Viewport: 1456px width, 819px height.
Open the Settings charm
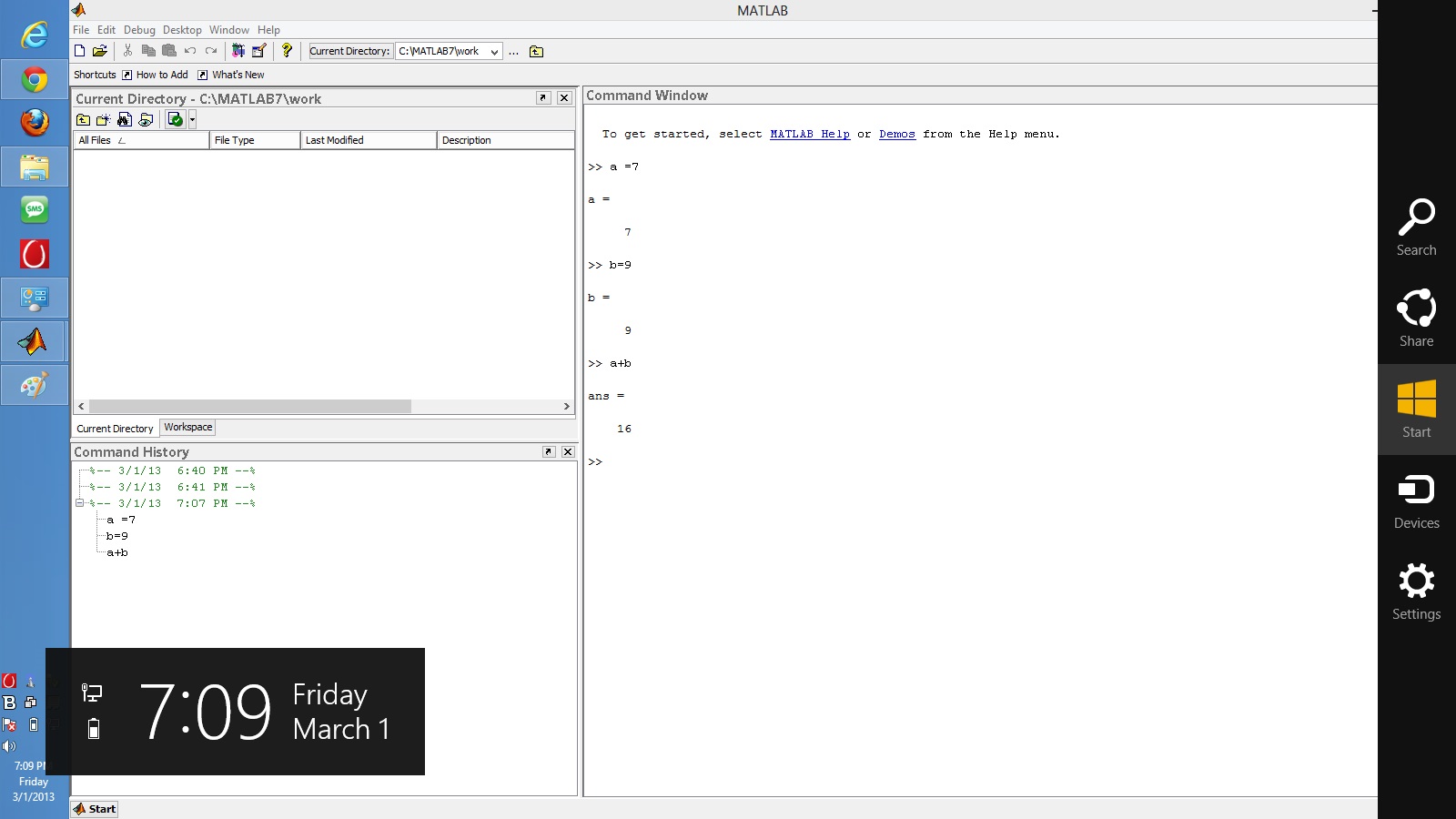pyautogui.click(x=1417, y=591)
